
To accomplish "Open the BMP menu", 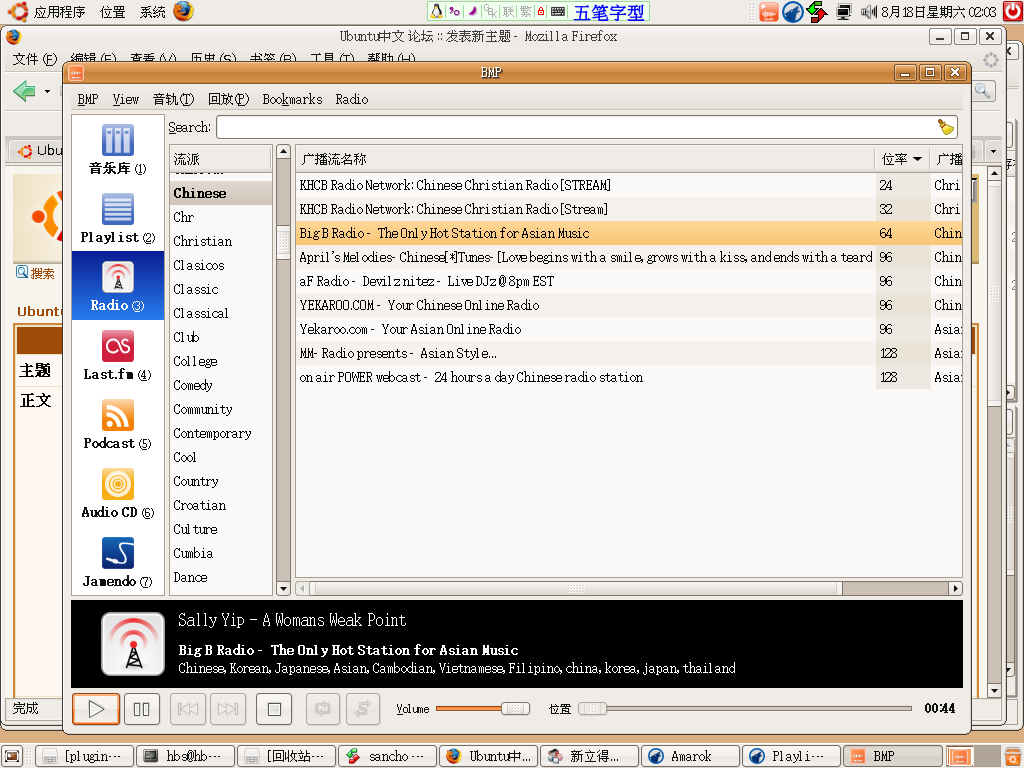I will tap(88, 99).
